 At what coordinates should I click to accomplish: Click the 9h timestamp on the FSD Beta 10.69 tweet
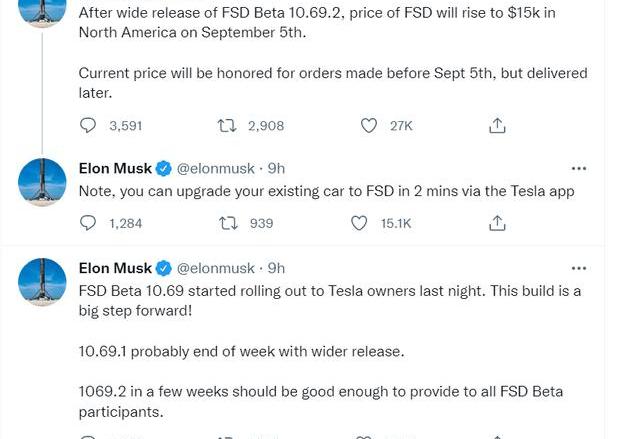[276, 268]
